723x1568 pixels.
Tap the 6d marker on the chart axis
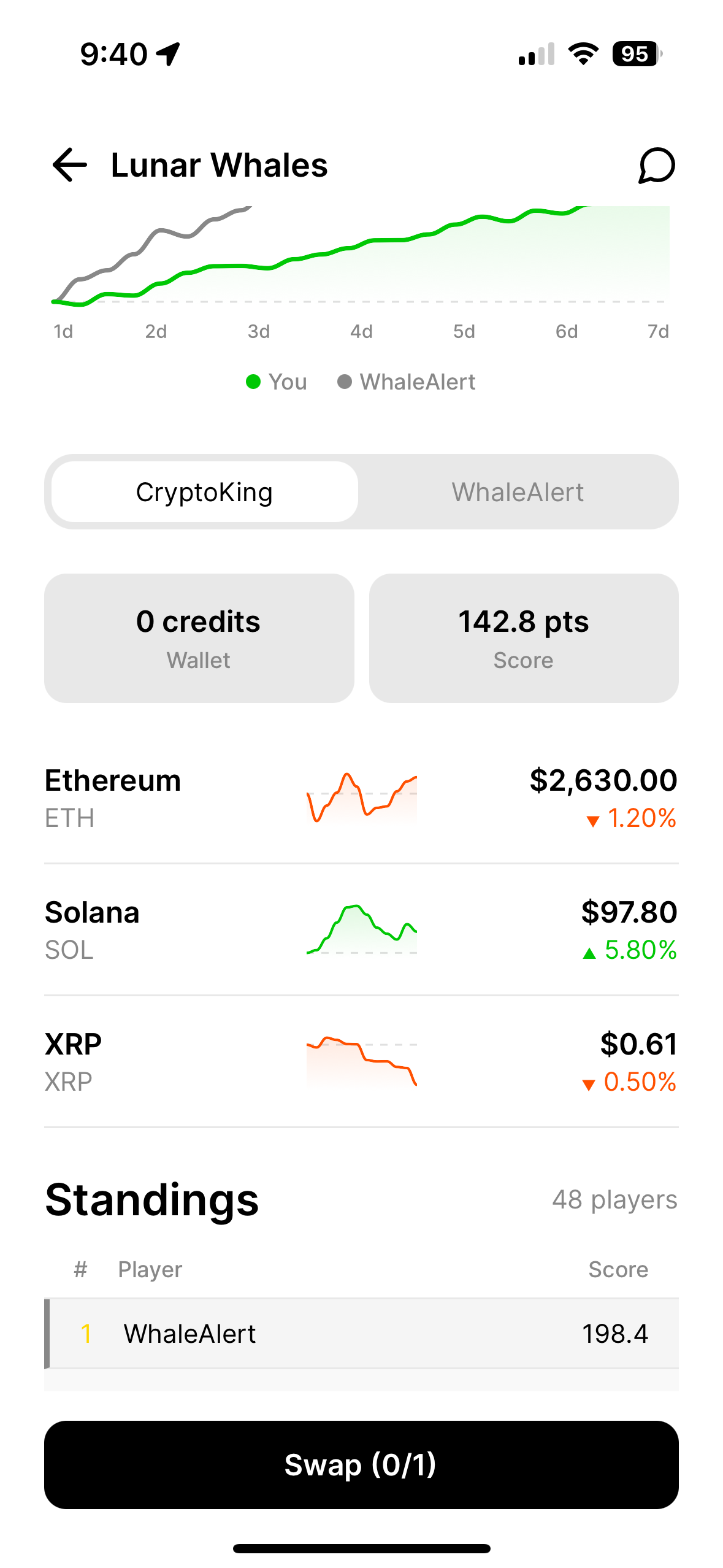[x=566, y=332]
